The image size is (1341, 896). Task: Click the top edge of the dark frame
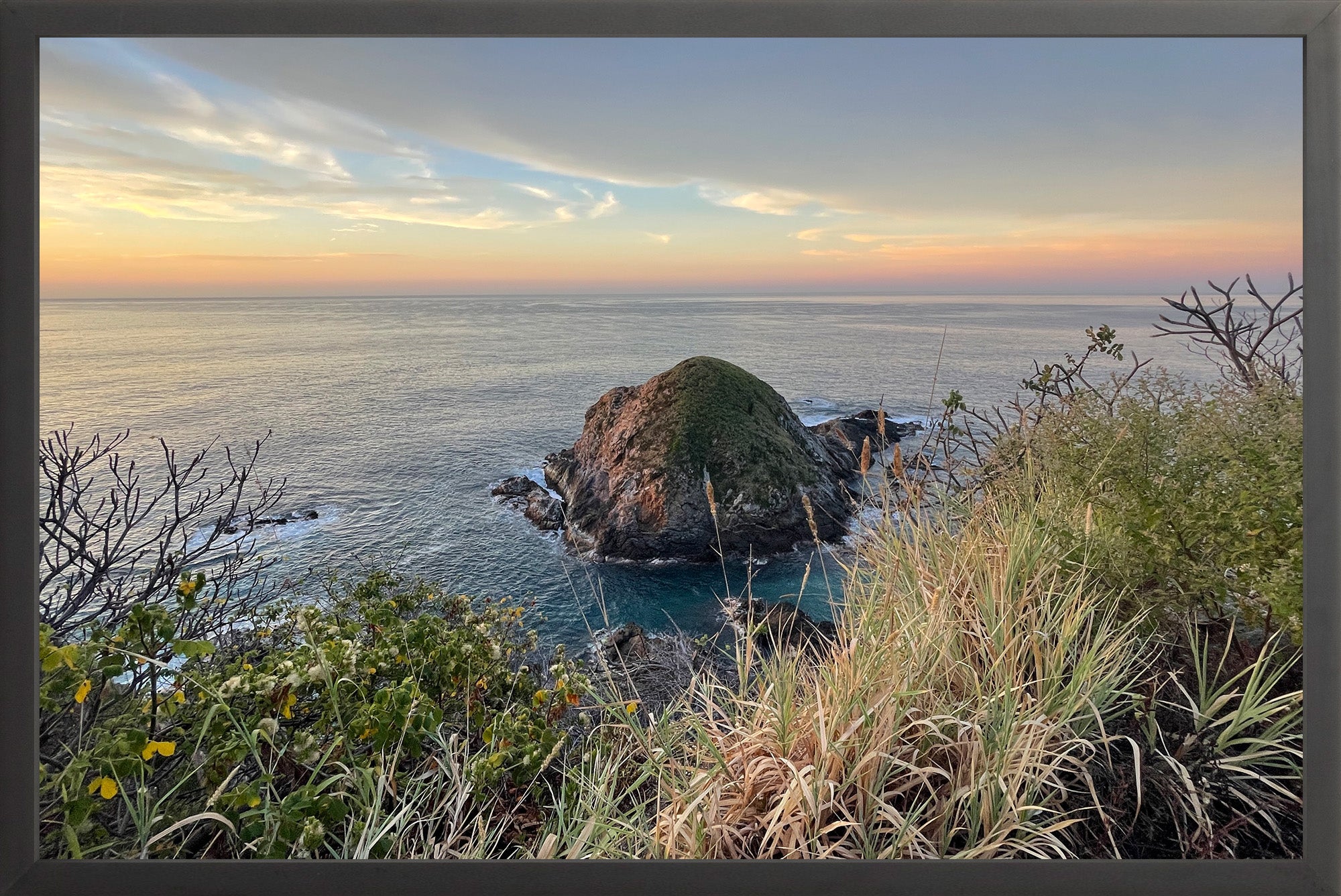670,17
